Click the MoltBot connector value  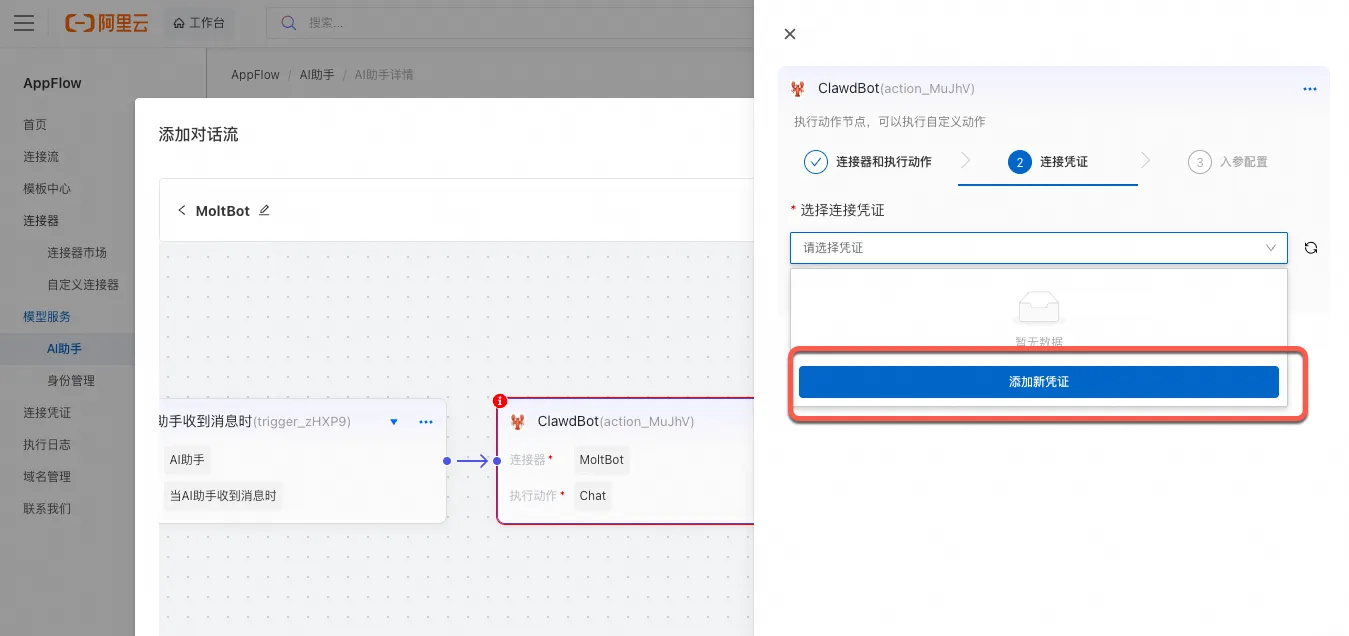pyautogui.click(x=602, y=460)
